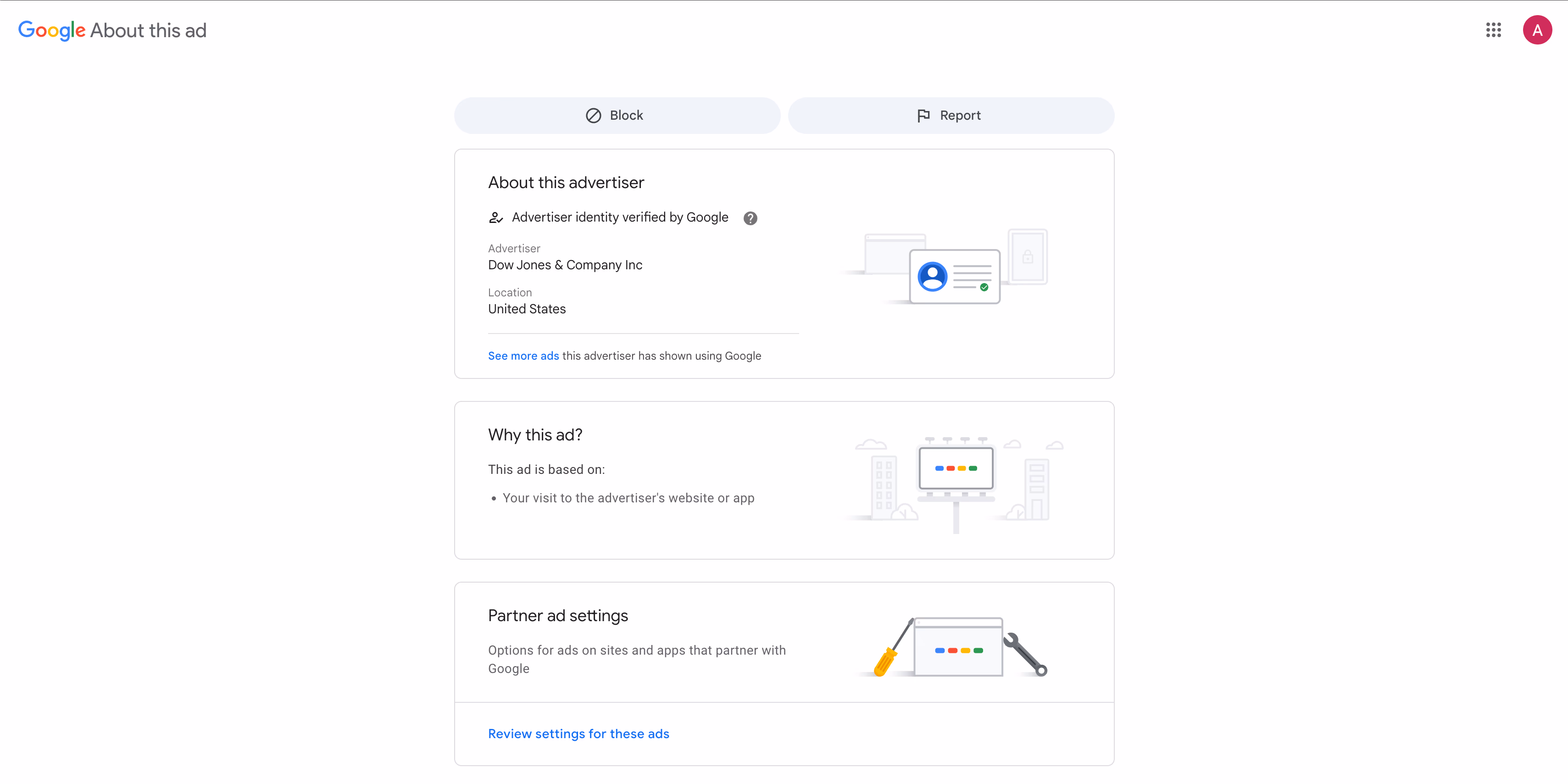
Task: Click the report flag icon
Action: [923, 116]
